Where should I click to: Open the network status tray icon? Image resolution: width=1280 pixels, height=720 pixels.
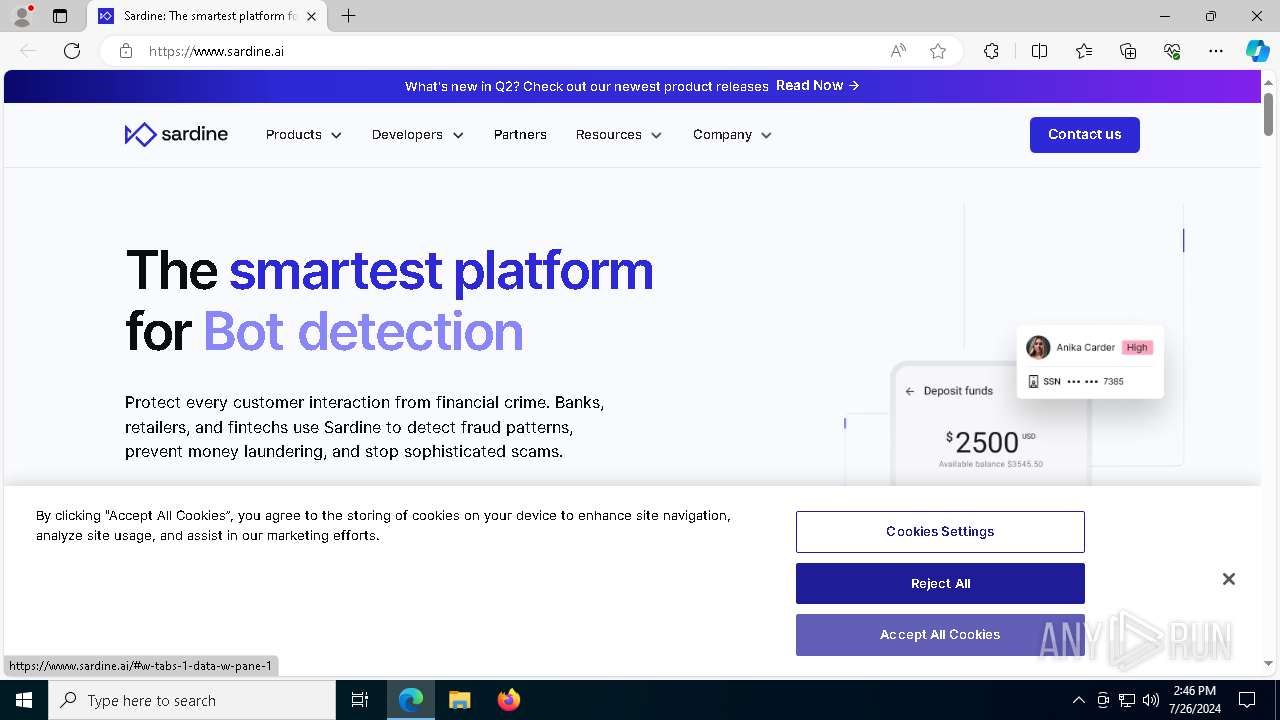1127,700
